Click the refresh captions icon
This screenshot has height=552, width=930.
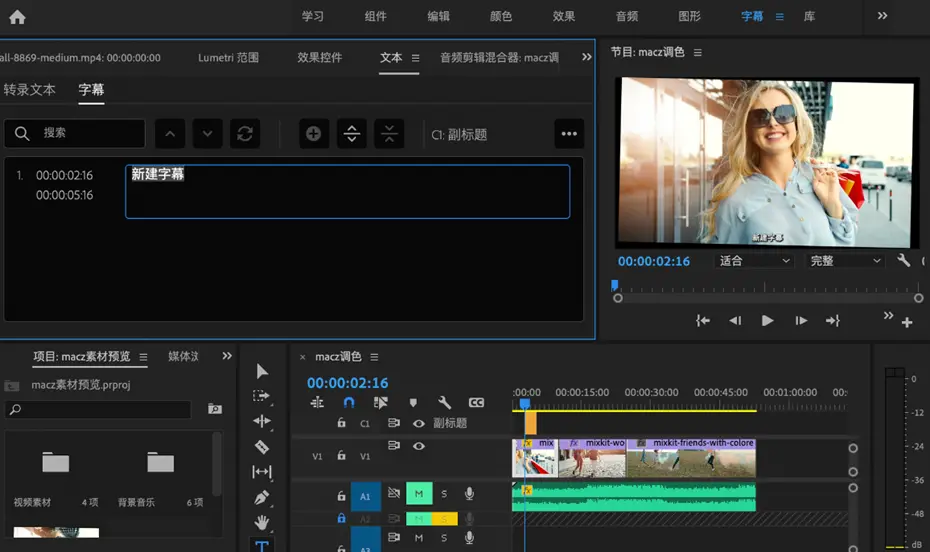pos(245,134)
